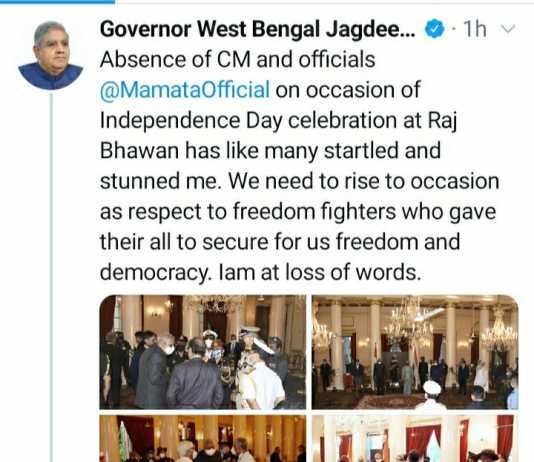The image size is (534, 462).
Task: Open the Governor's profile picture avatar
Action: pyautogui.click(x=51, y=56)
